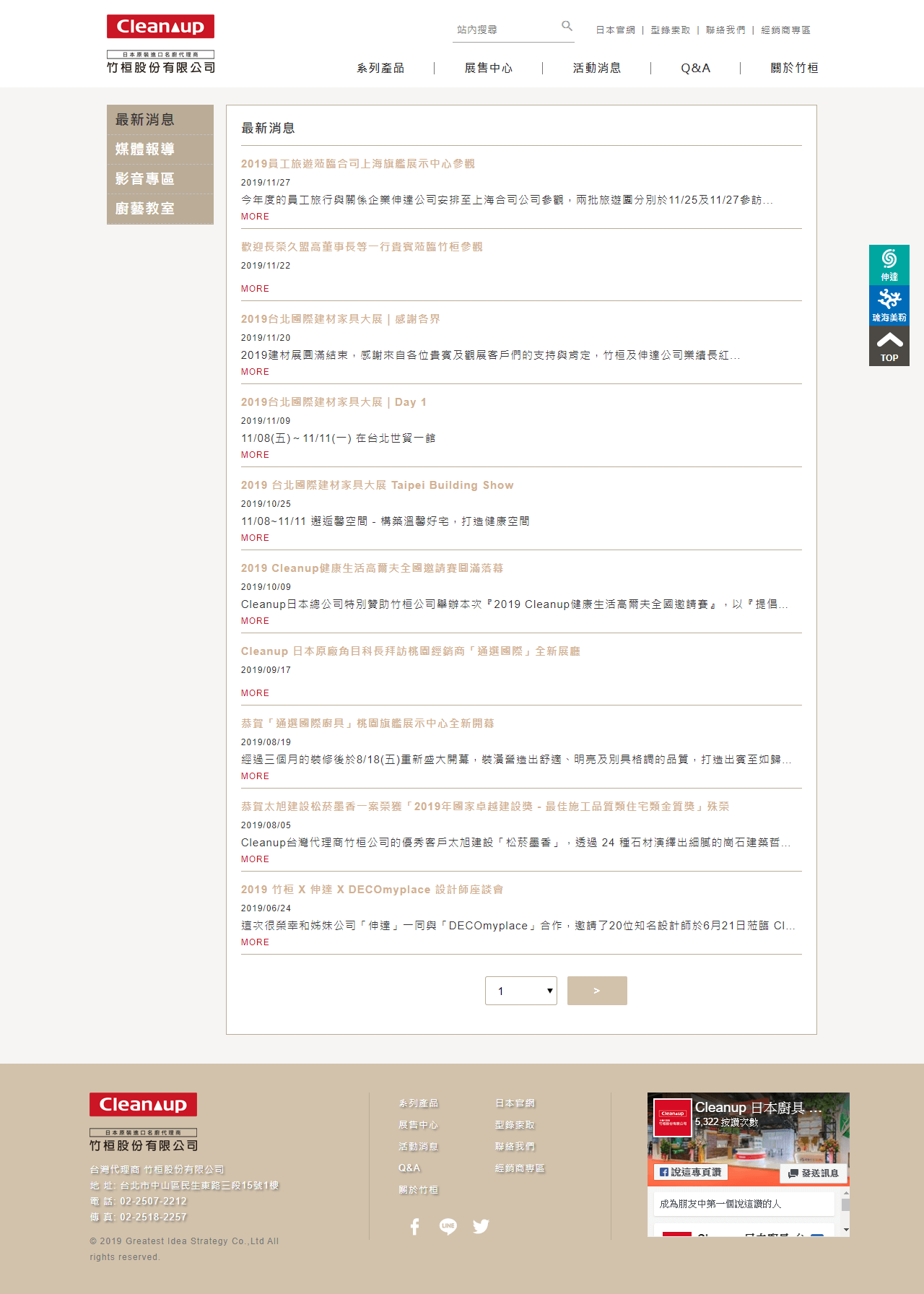Open the 經銷商專區 top link
Screen dimensions: 924x1294
pos(785,30)
